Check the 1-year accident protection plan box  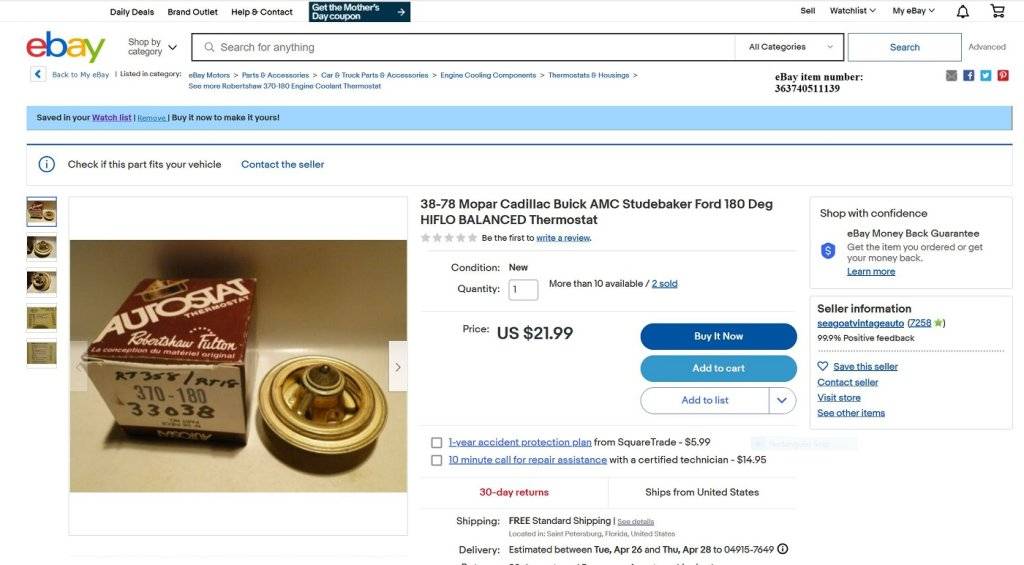click(436, 443)
